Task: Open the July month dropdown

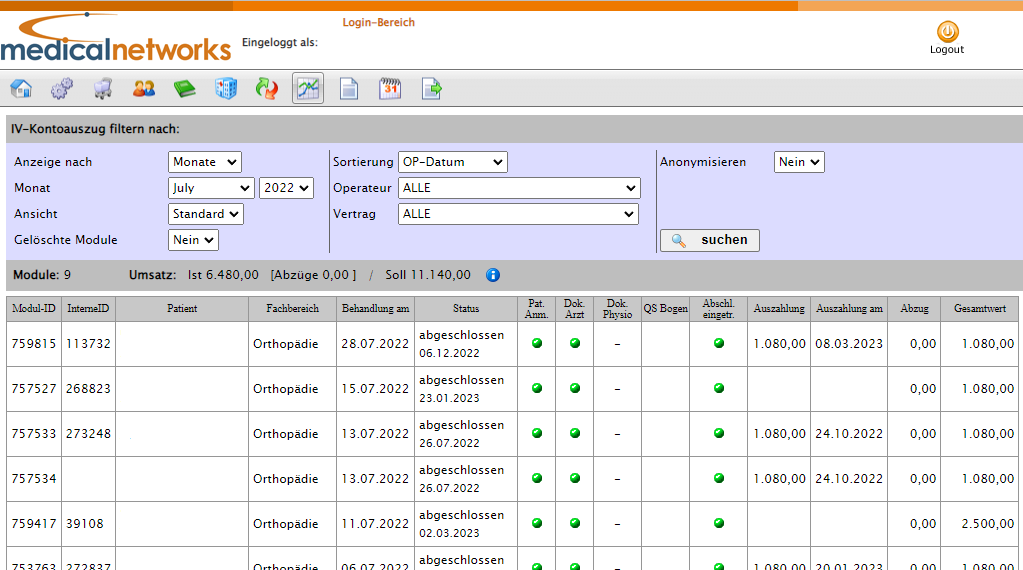Action: [x=211, y=188]
